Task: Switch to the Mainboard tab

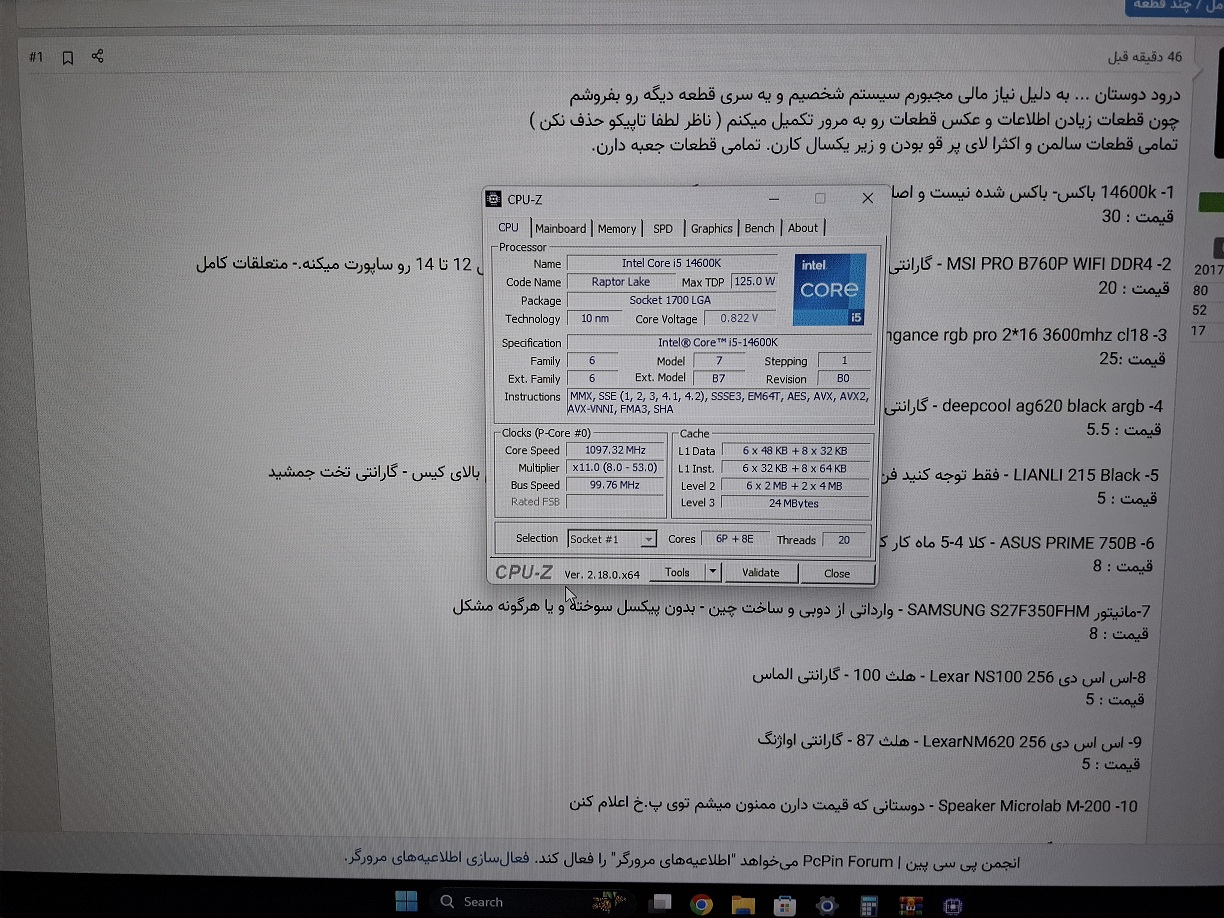Action: click(560, 228)
